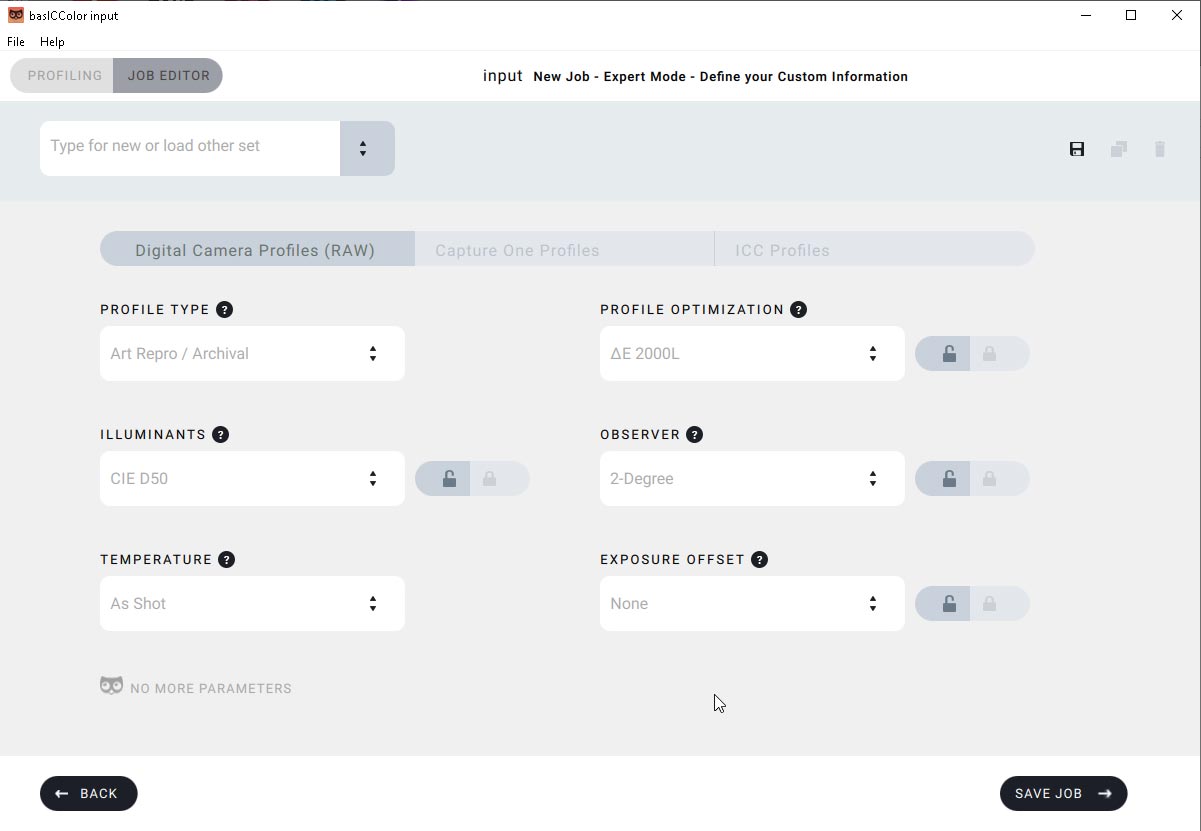Open the File menu
The width and height of the screenshot is (1201, 831).
pyautogui.click(x=16, y=42)
